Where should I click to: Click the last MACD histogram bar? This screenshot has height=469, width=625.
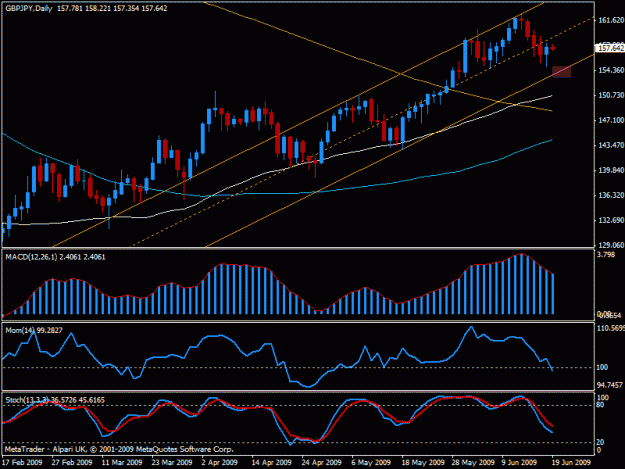click(553, 294)
